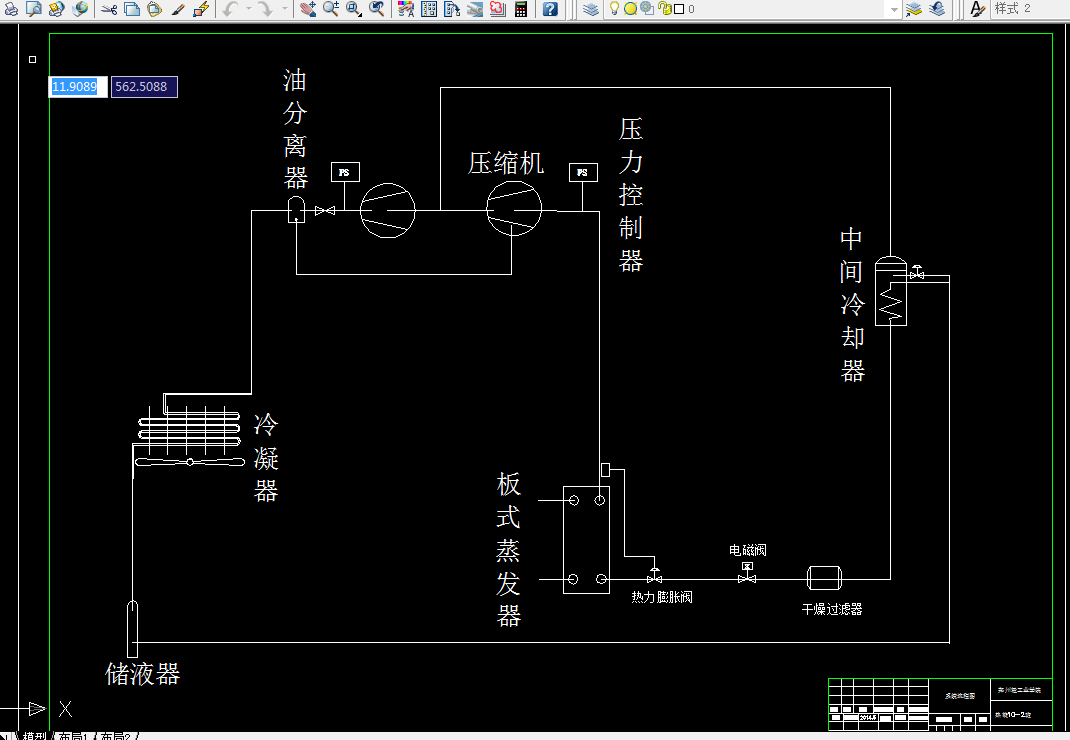Open the Markup Set Manager

pyautogui.click(x=498, y=9)
